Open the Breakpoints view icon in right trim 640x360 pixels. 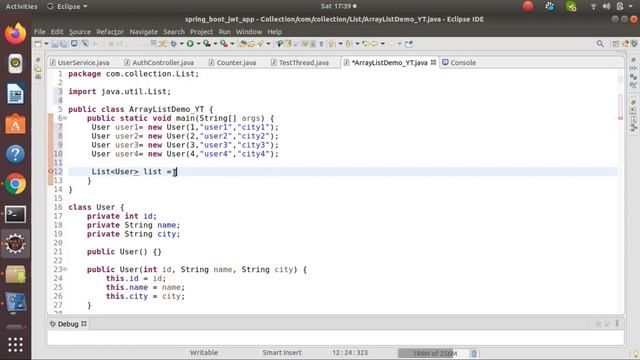[x=633, y=77]
